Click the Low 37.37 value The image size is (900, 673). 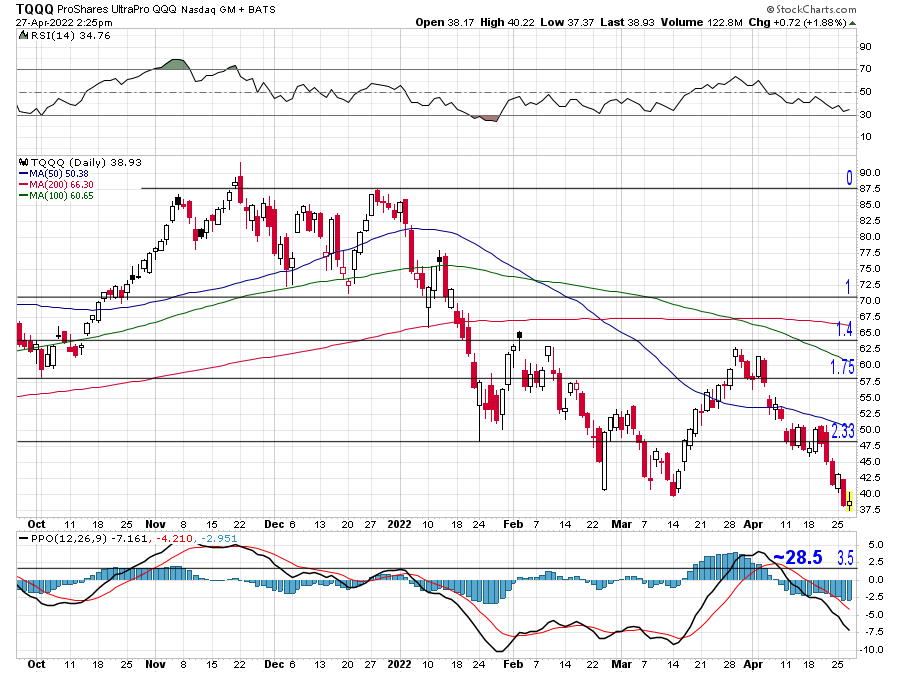(x=567, y=22)
